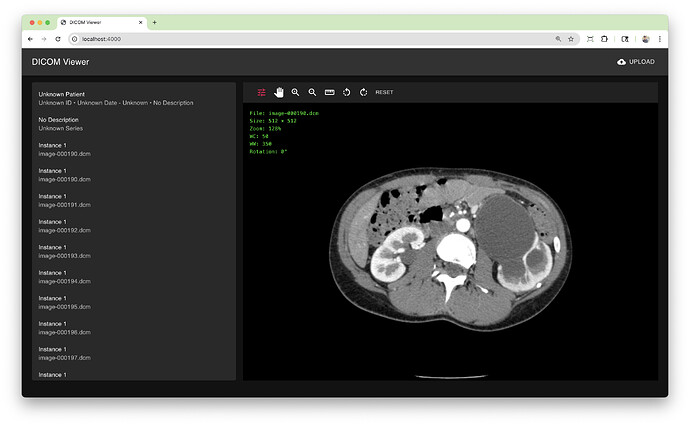Select the Unknown Patient entry

tap(134, 98)
